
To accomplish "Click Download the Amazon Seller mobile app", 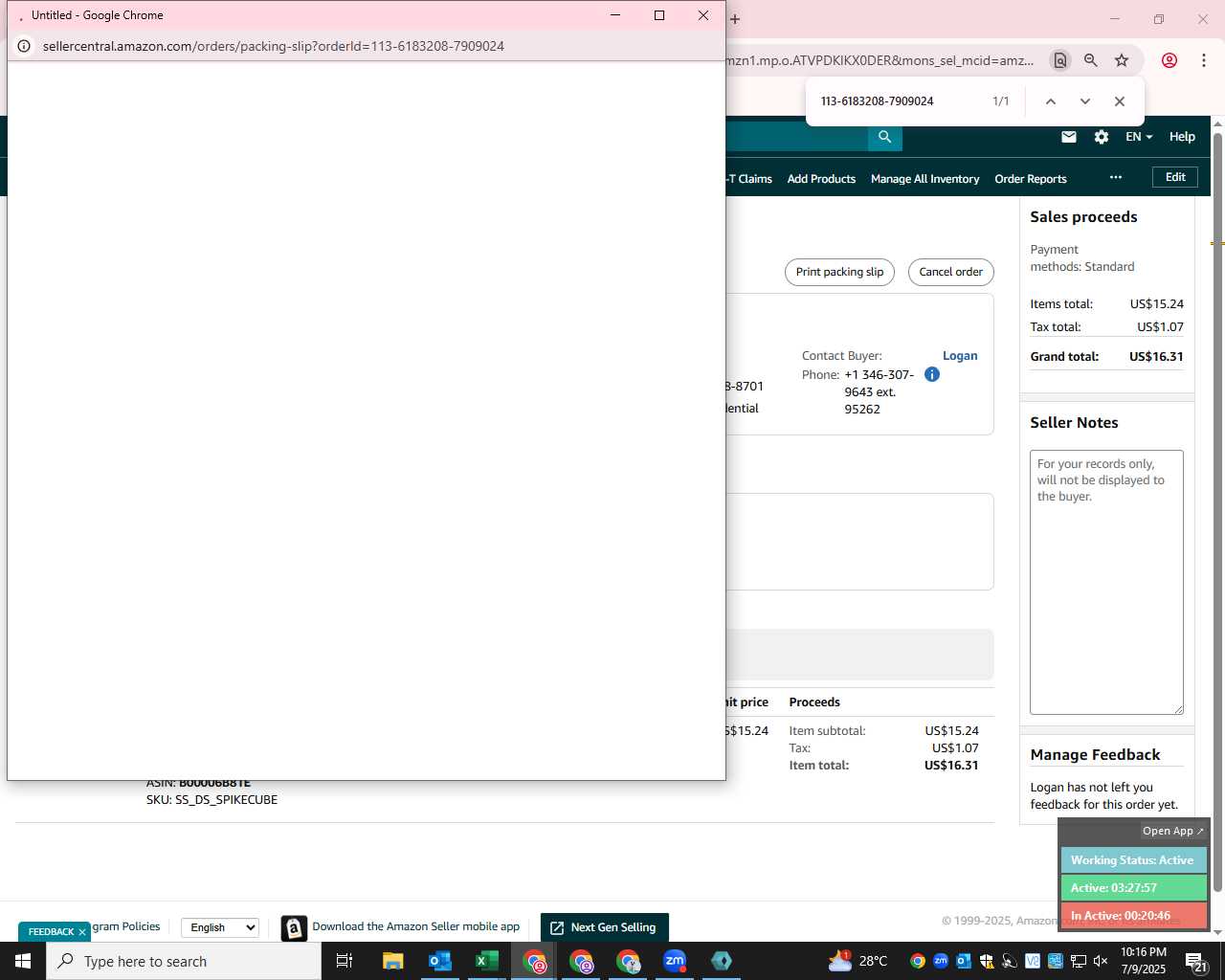I will 416,926.
